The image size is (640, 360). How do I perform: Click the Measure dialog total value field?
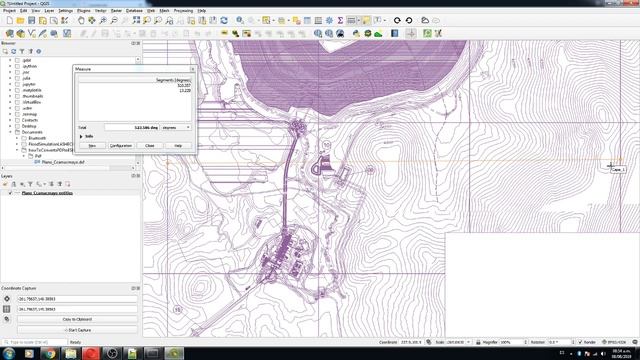(x=131, y=128)
